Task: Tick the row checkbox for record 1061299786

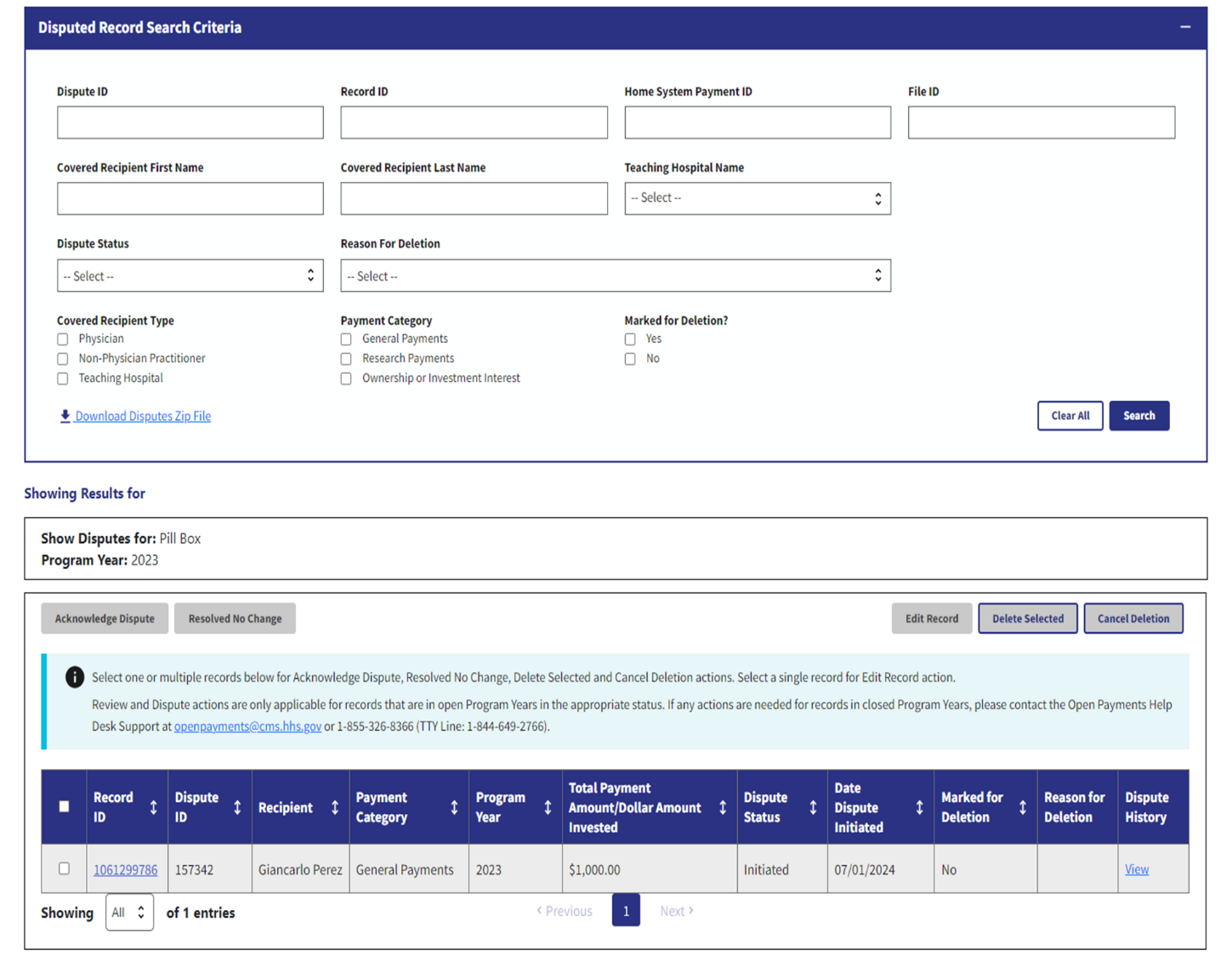Action: click(x=64, y=868)
